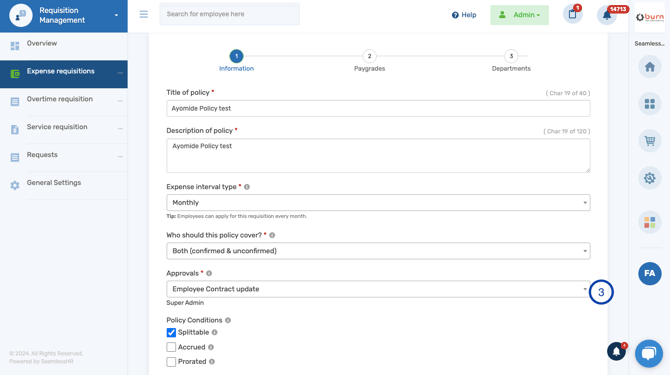Click the Splittable info icon
This screenshot has height=375, width=670.
click(x=215, y=332)
